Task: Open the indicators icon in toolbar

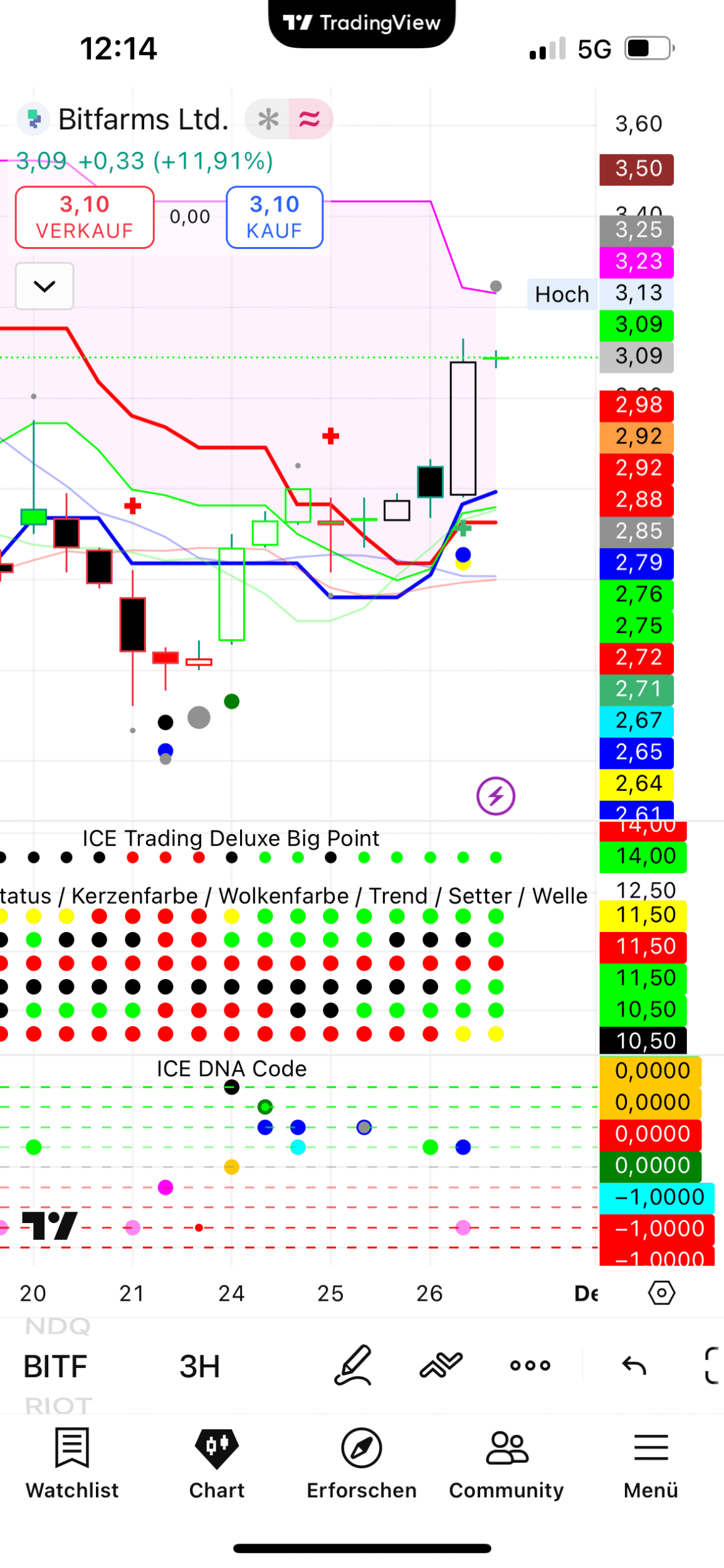Action: pyautogui.click(x=441, y=1365)
